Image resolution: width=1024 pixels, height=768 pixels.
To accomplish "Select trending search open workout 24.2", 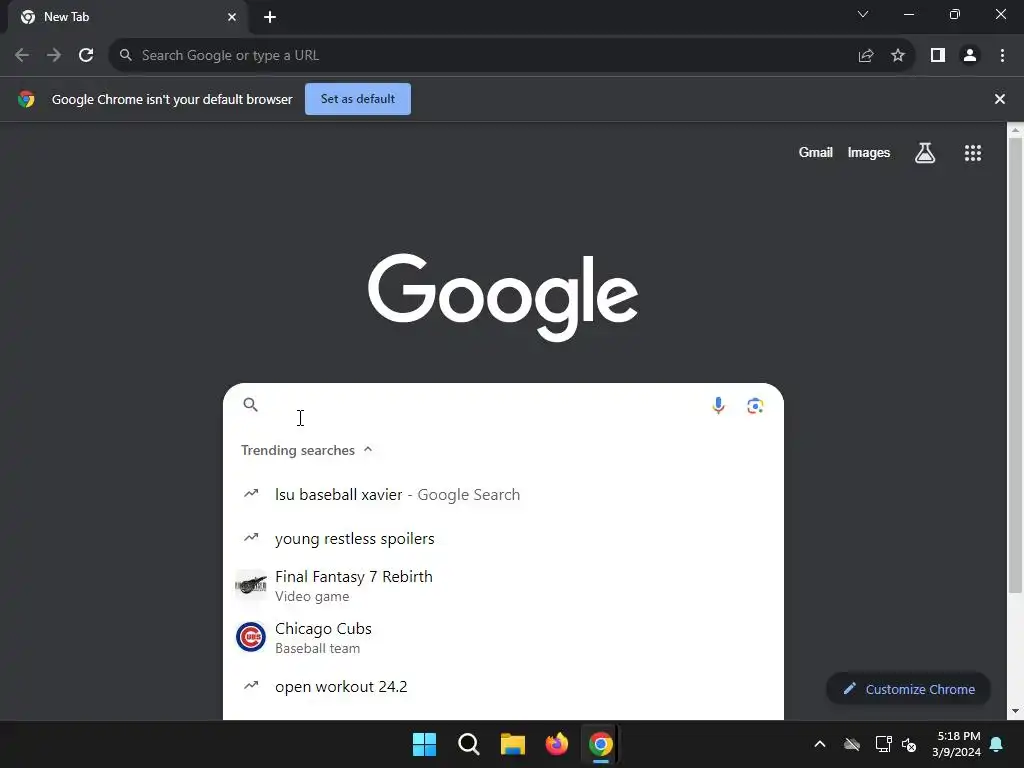I will click(503, 686).
